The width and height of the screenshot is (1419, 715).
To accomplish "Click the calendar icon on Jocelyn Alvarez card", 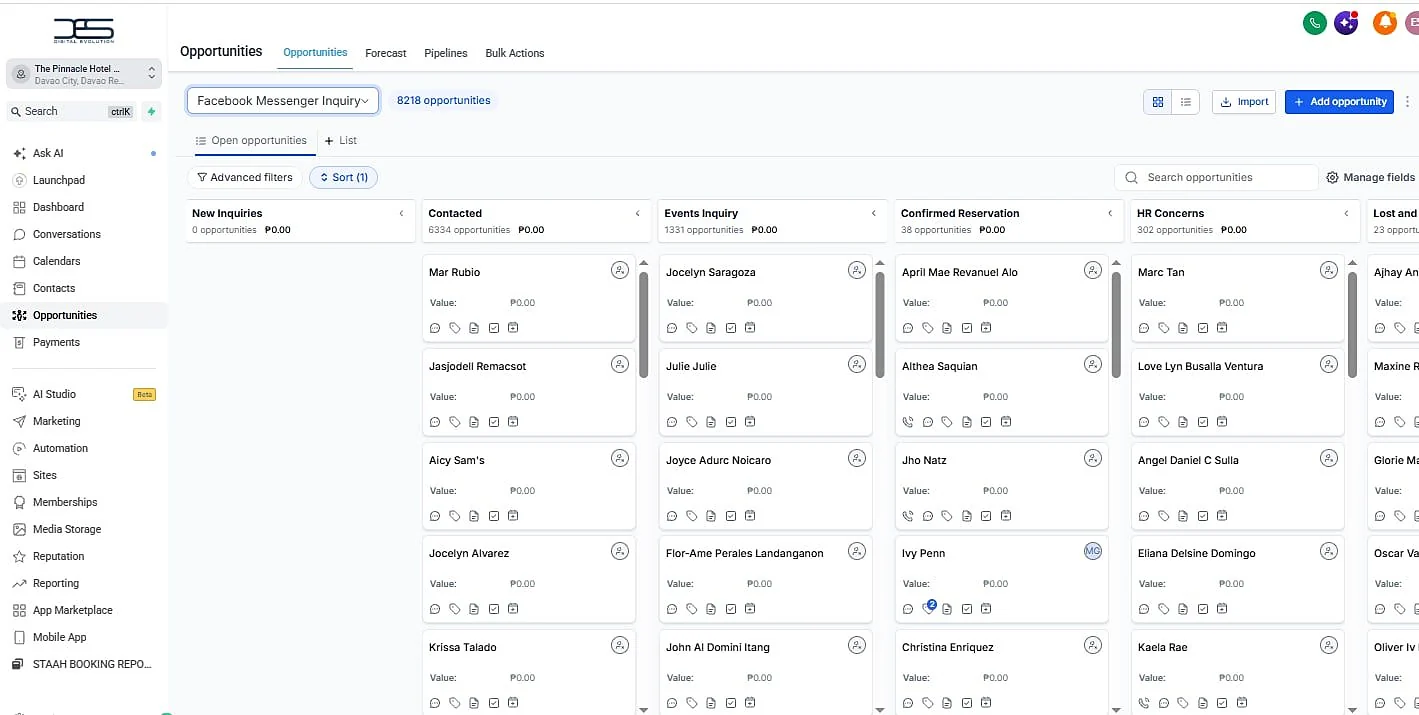I will click(513, 609).
